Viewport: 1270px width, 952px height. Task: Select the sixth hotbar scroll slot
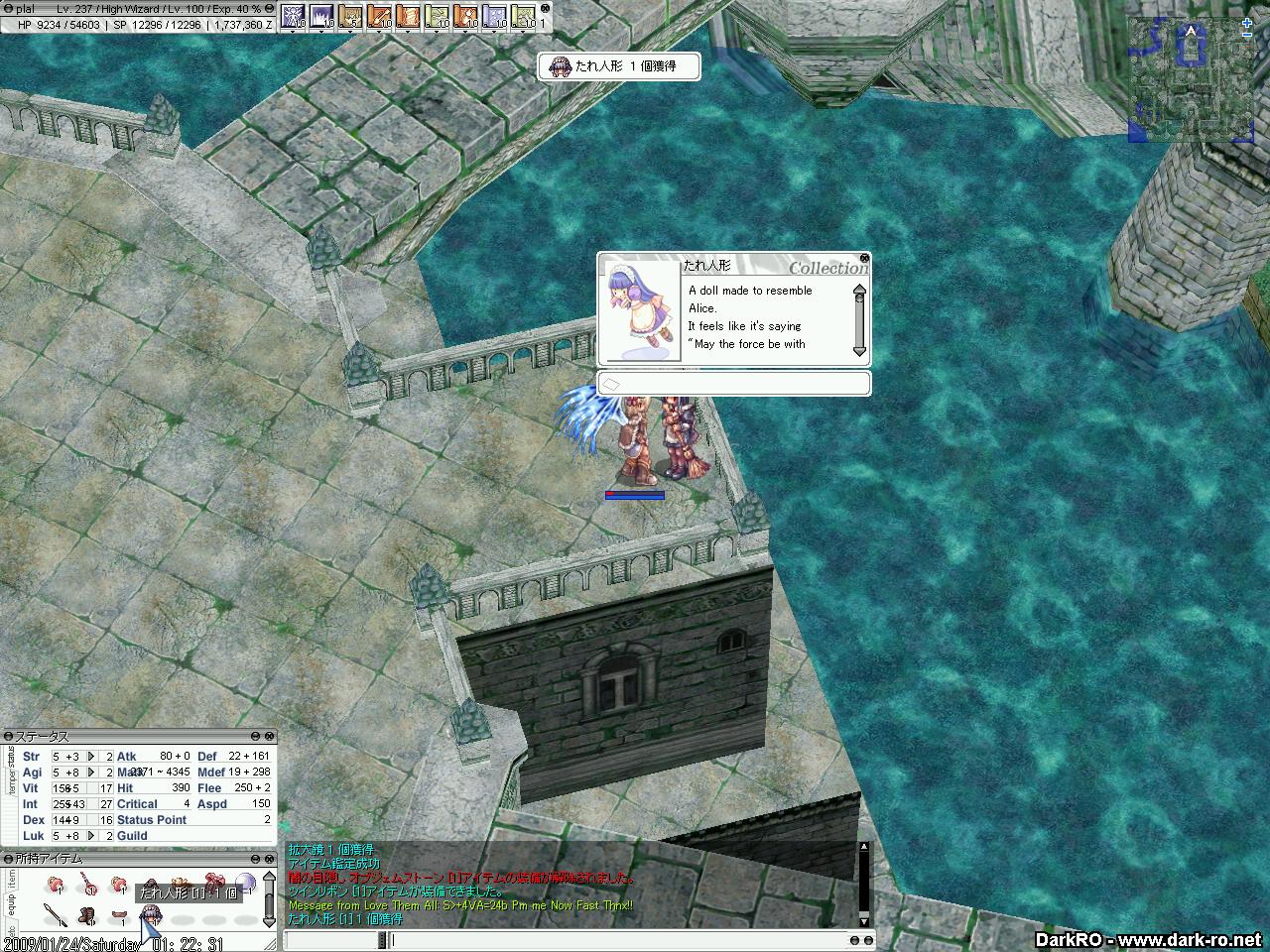pos(438,16)
